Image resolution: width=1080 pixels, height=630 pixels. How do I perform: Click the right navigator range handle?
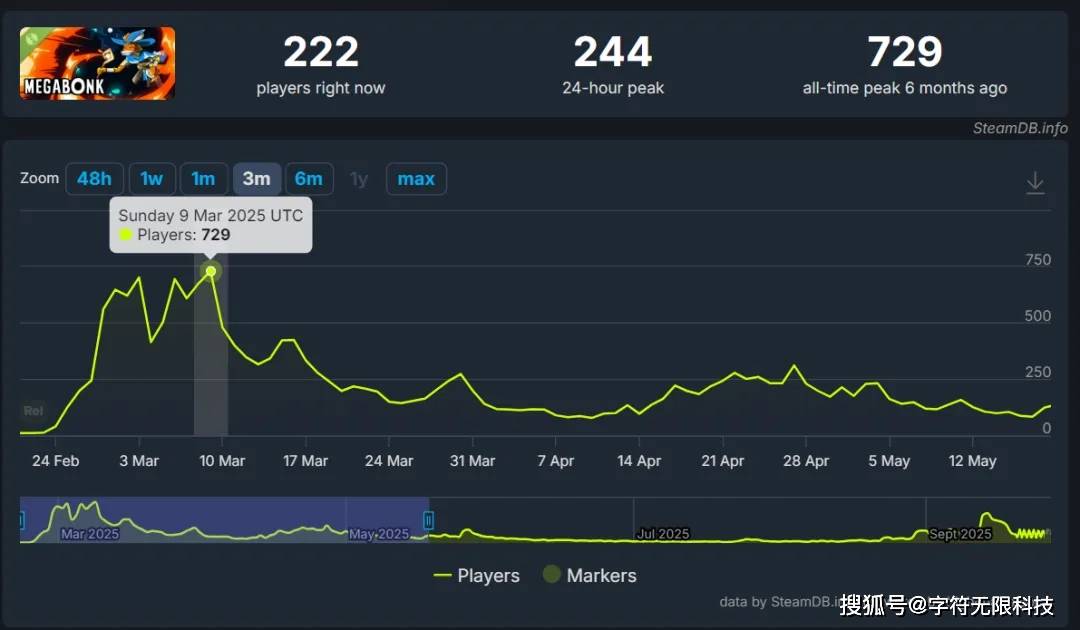pos(429,520)
